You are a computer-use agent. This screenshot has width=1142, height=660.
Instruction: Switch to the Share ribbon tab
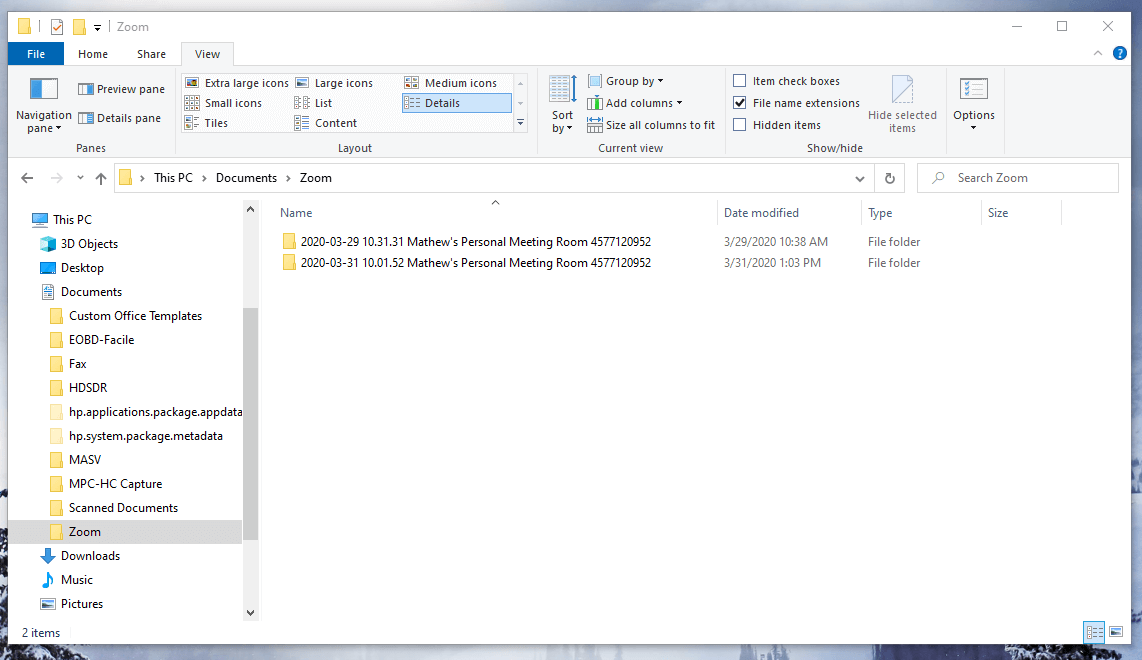[151, 54]
